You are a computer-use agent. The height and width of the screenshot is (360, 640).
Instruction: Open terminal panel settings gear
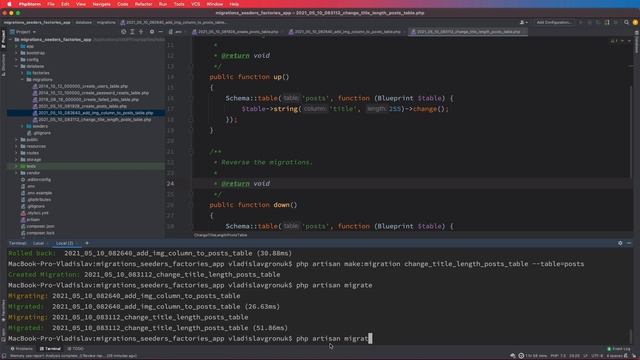click(x=620, y=243)
